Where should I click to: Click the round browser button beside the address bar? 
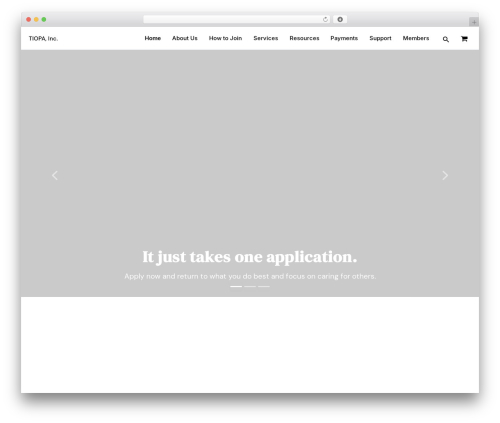click(x=340, y=20)
